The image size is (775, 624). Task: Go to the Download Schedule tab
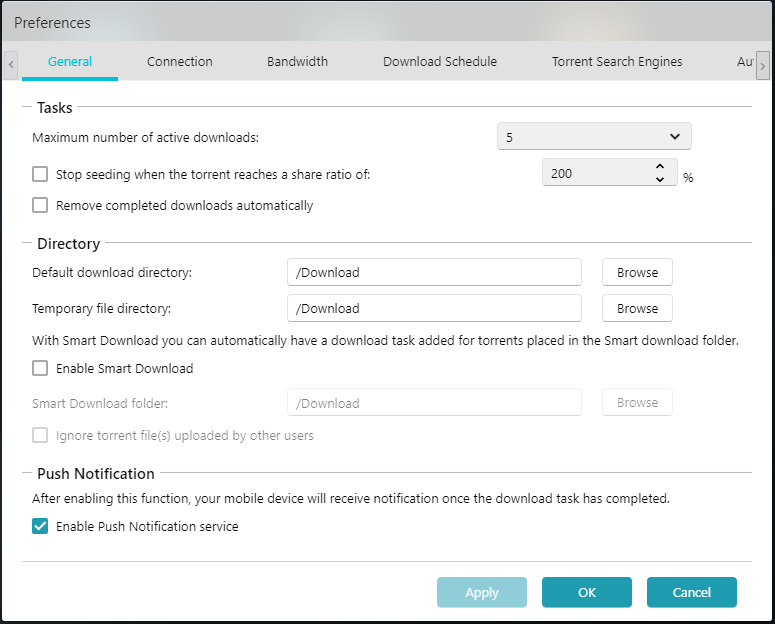pyautogui.click(x=440, y=61)
